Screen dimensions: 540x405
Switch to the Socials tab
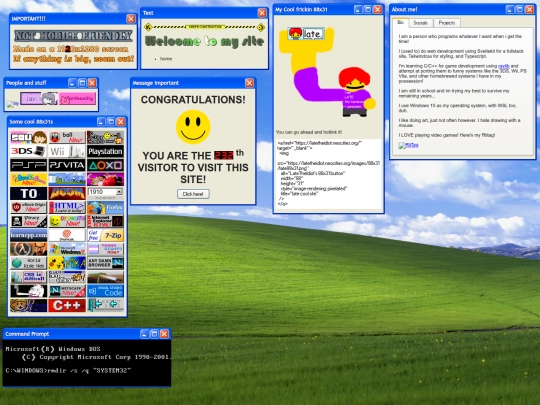(420, 23)
